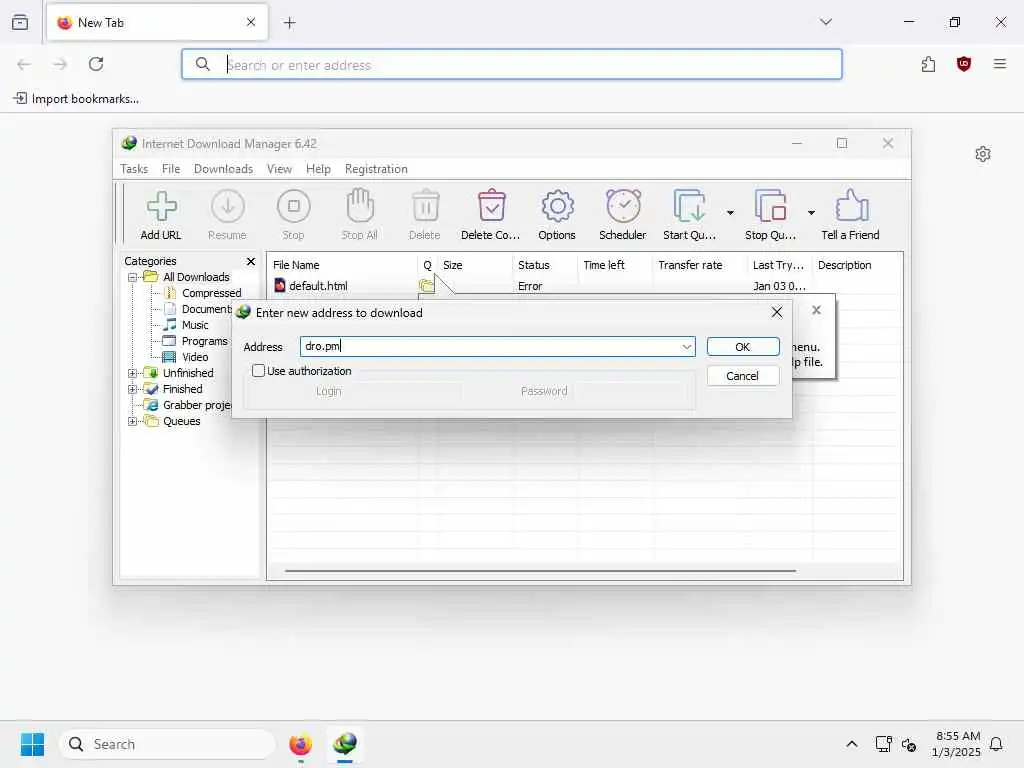Open the Windows Start menu

tap(32, 744)
